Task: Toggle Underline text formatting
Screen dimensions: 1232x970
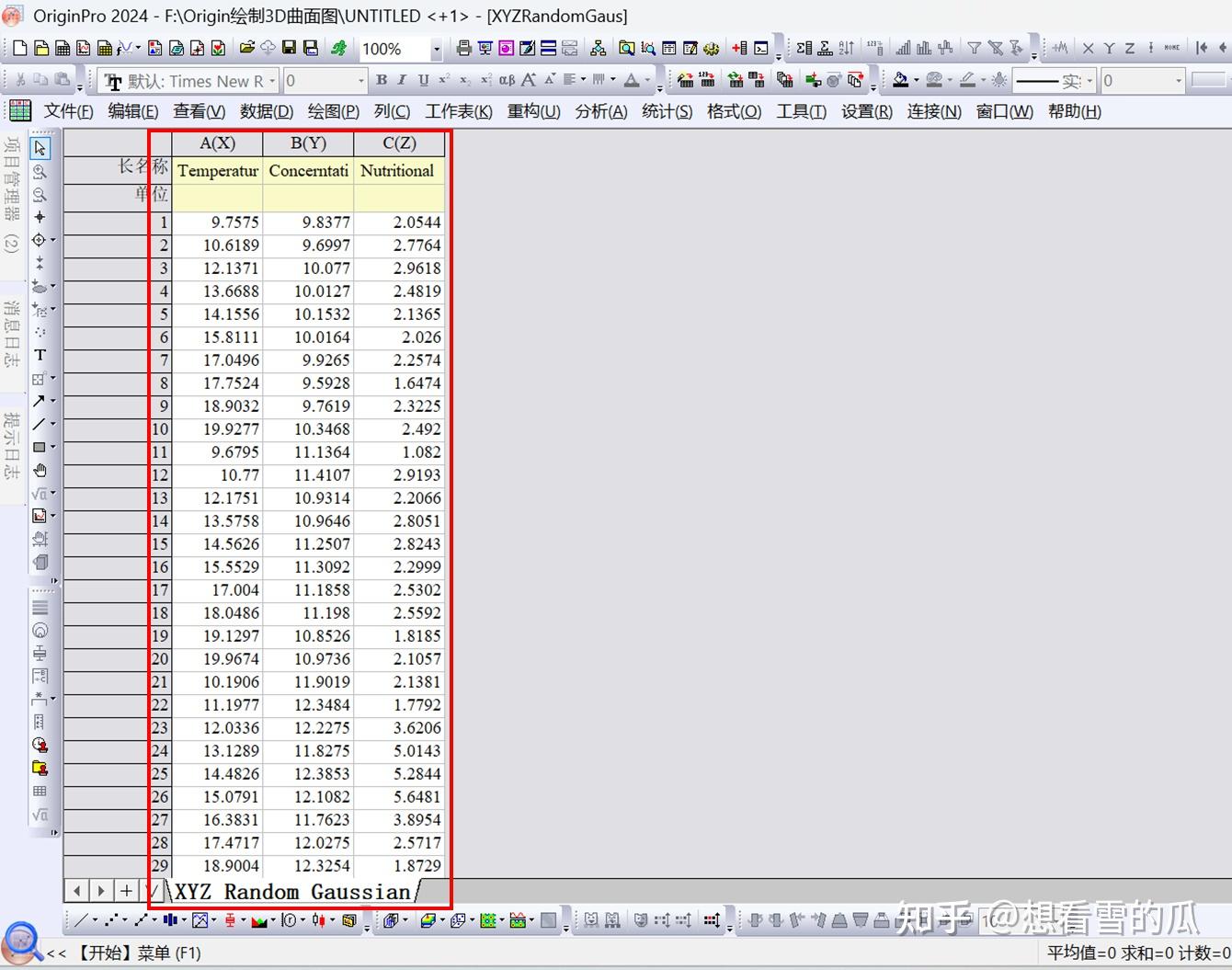Action: point(423,80)
